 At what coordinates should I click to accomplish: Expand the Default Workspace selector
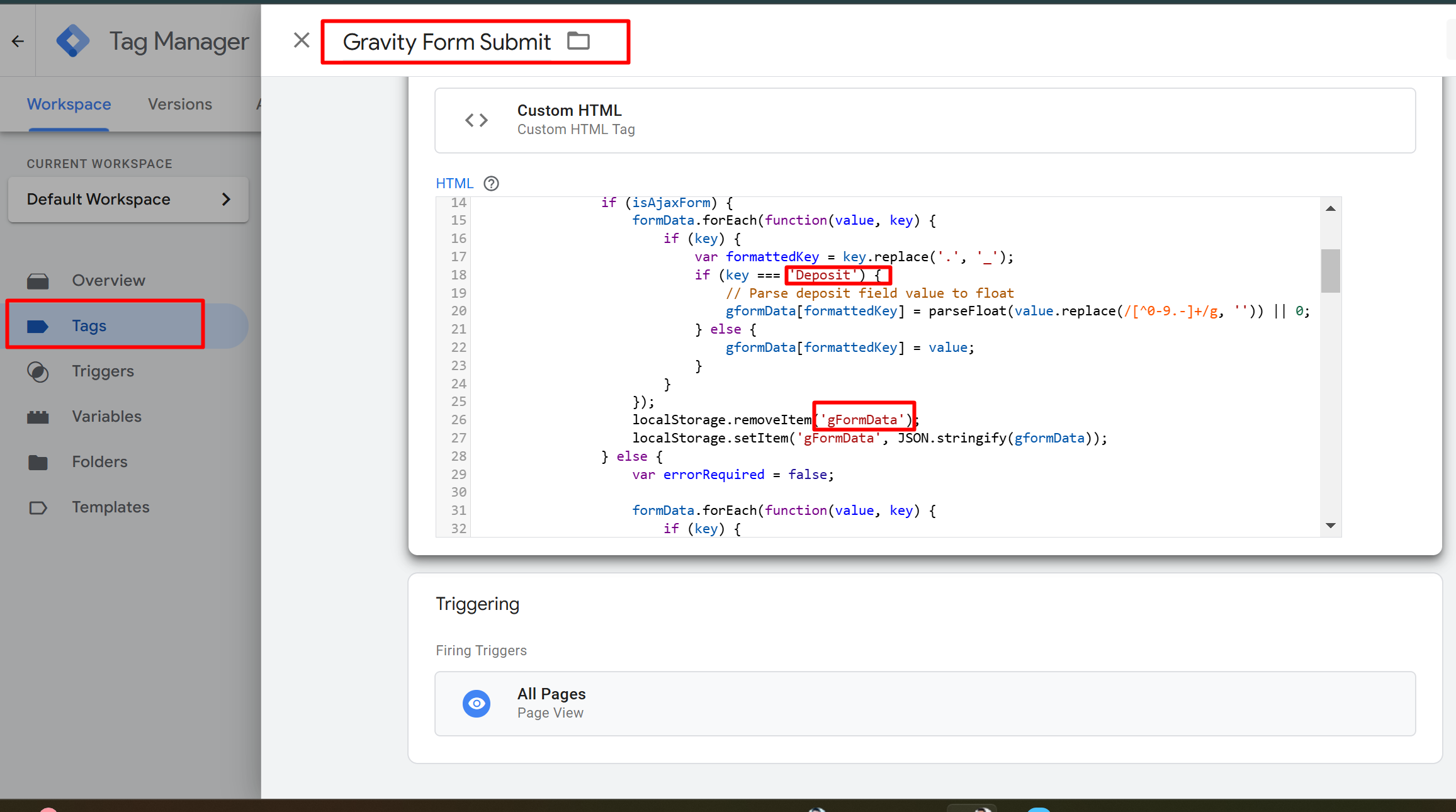coord(128,200)
